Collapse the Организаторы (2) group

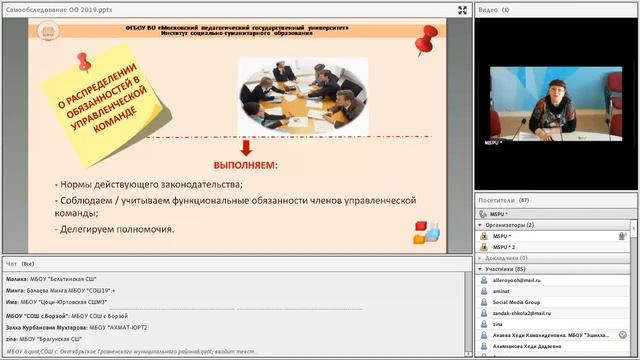coord(480,225)
